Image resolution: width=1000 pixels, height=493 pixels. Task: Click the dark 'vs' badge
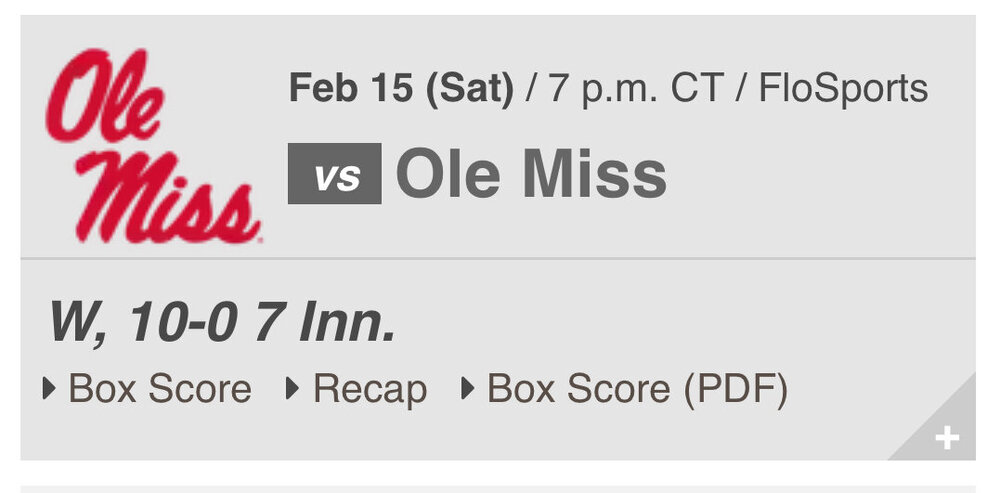334,174
